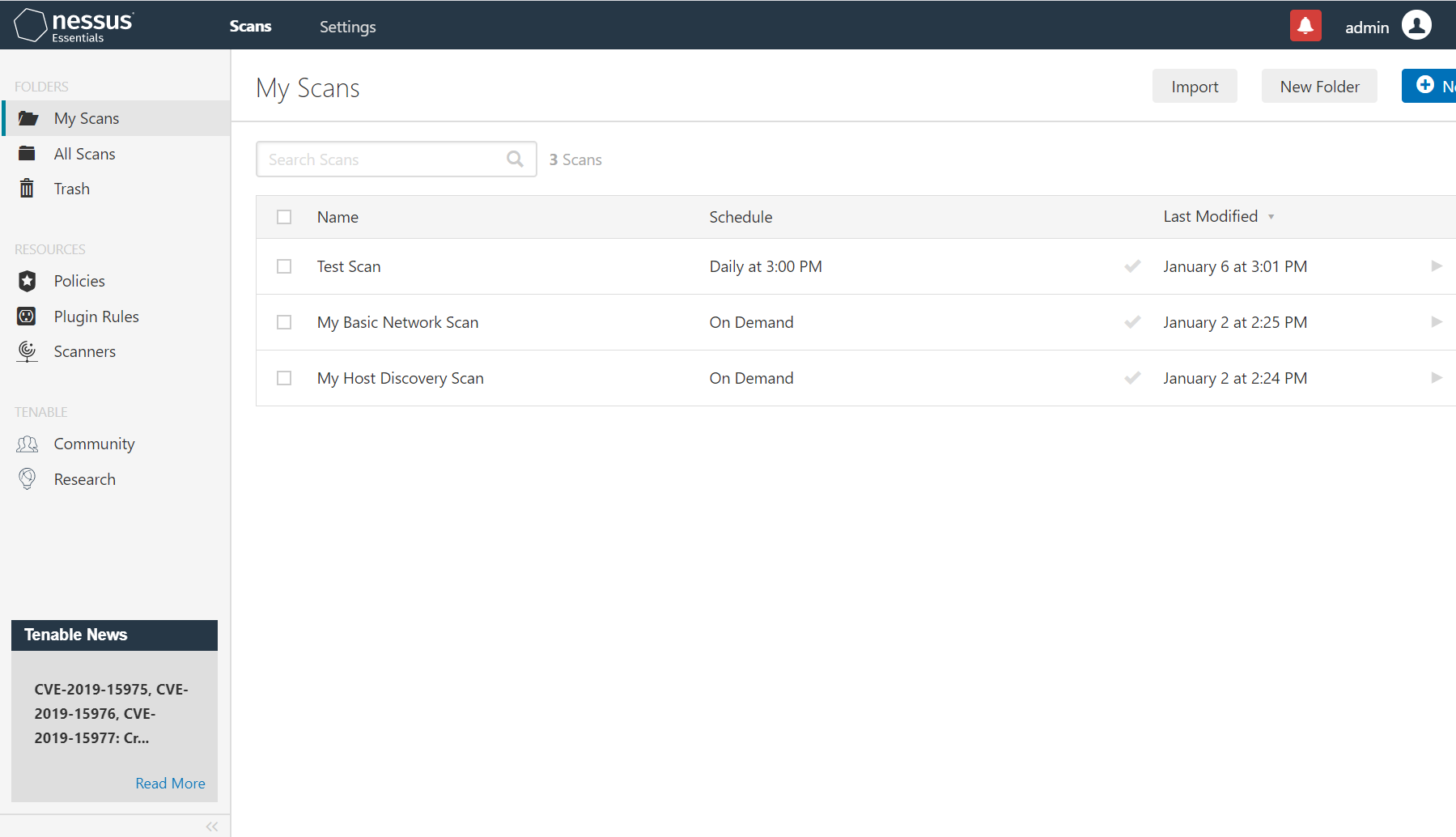Click the checkmark status on Test Scan row

(1132, 266)
